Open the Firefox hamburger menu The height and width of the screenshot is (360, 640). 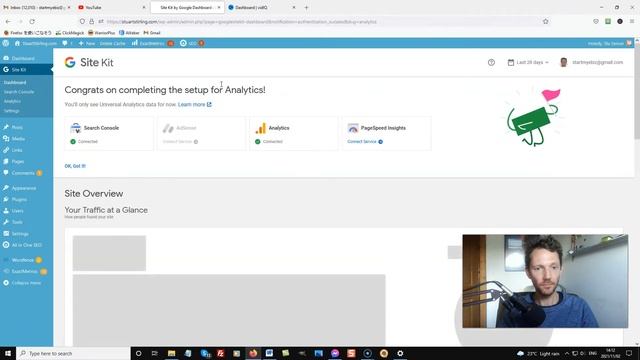[x=632, y=22]
